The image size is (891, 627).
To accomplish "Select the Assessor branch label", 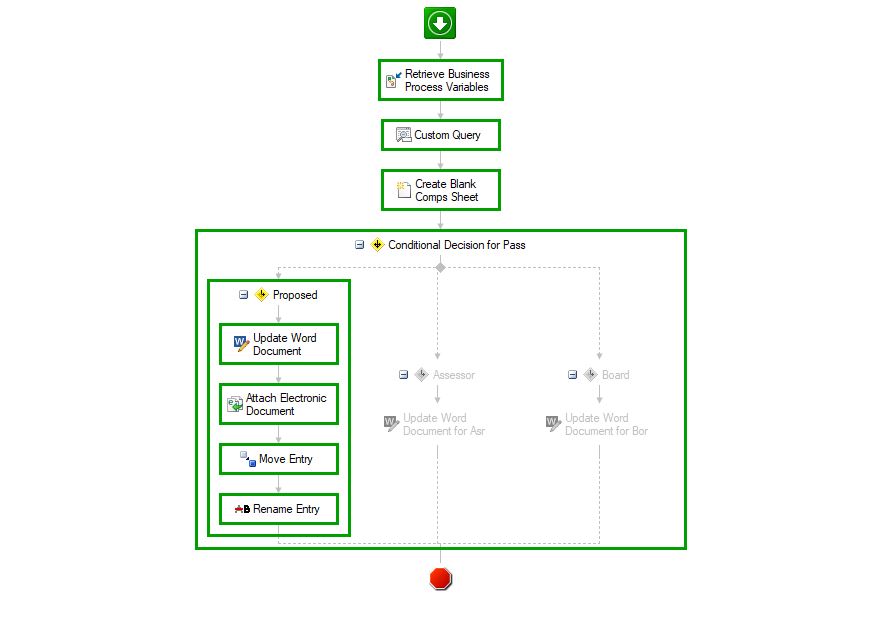I will click(x=453, y=375).
